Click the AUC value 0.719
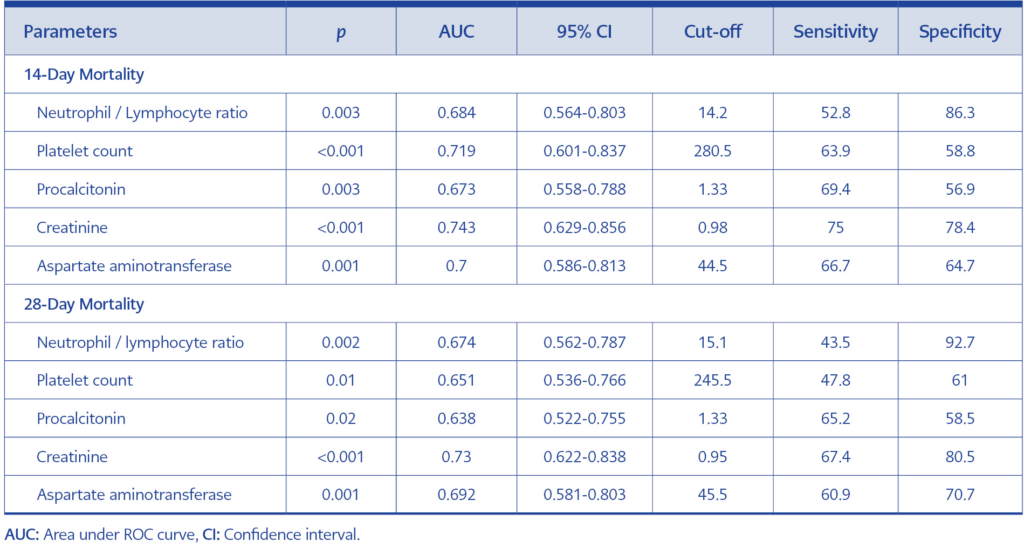Image resolution: width=1024 pixels, height=555 pixels. tap(456, 151)
